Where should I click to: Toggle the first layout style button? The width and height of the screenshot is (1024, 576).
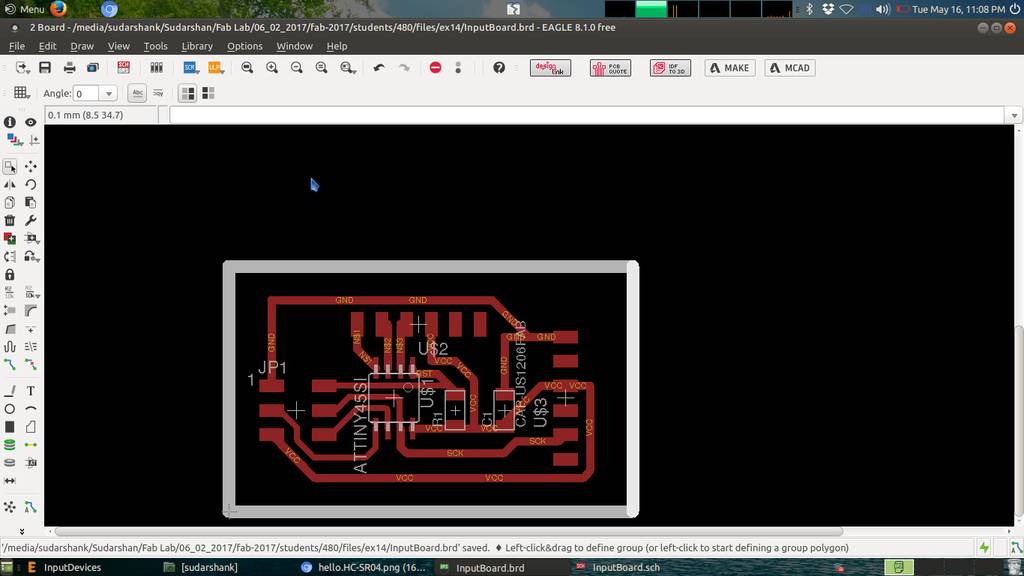[x=187, y=93]
